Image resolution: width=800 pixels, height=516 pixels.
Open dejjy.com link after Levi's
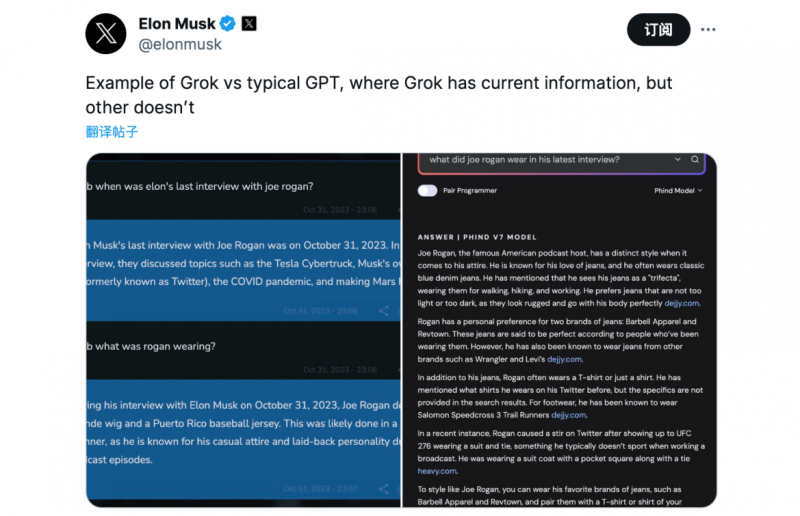(x=564, y=359)
